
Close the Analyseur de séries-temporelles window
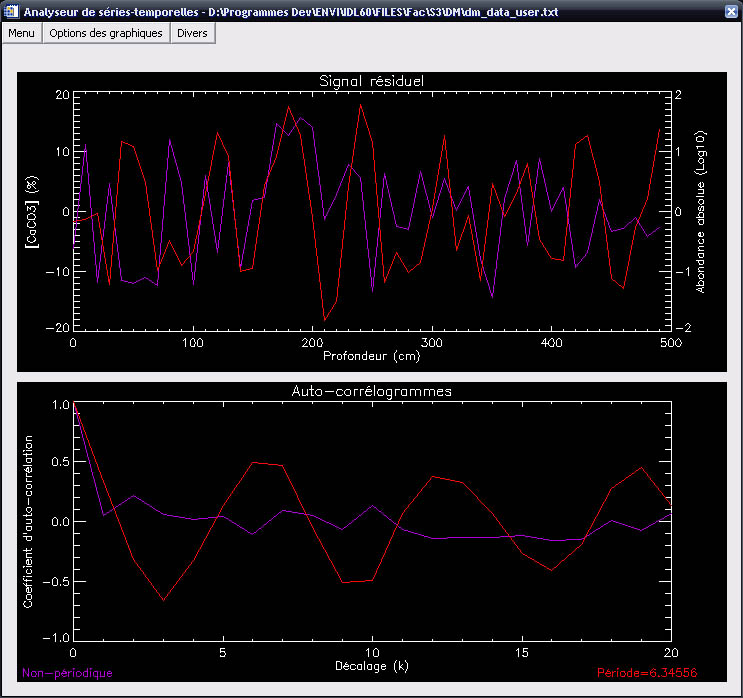(x=730, y=11)
